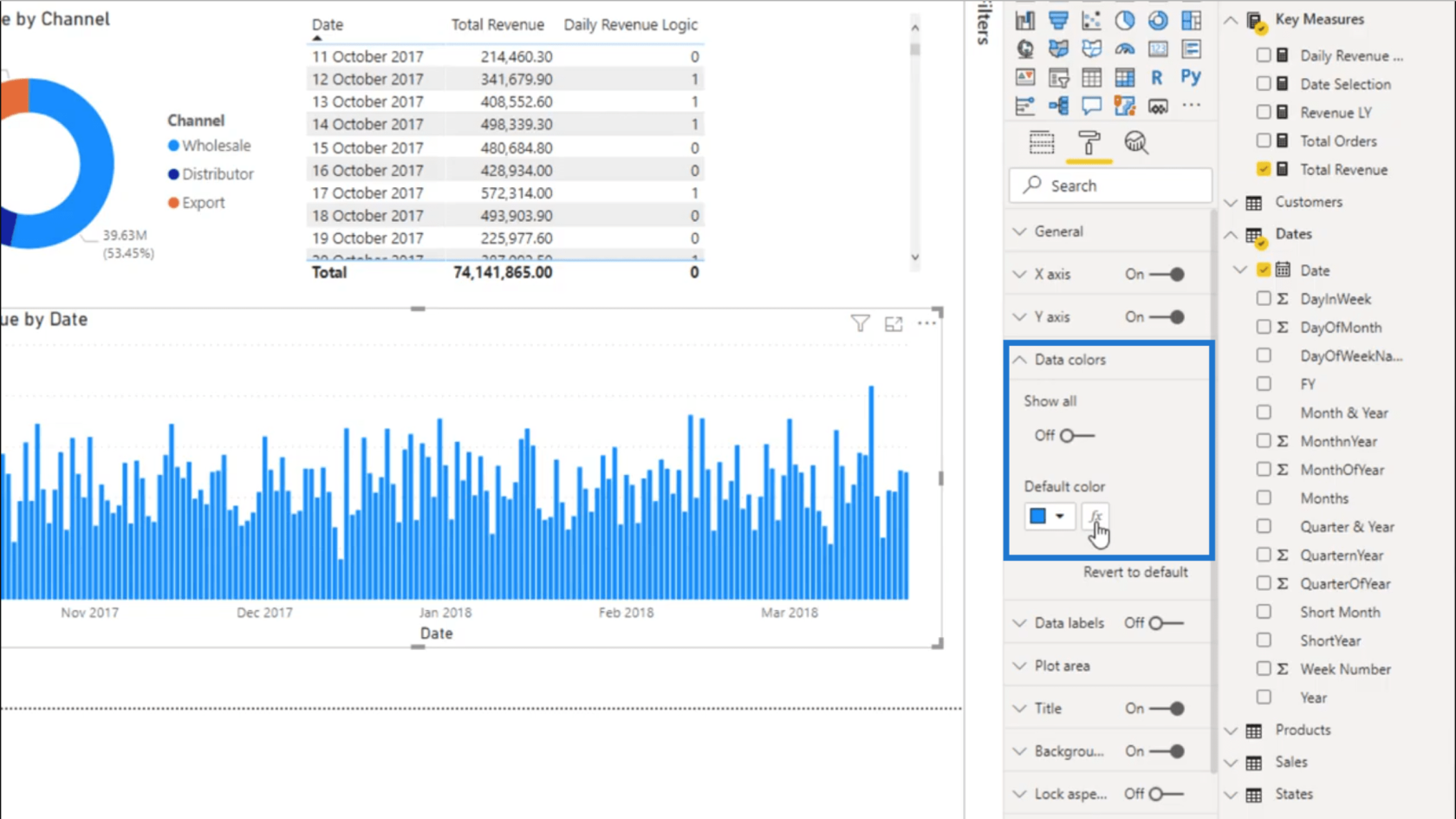
Task: Select the Multi-row card visual
Action: tap(1191, 49)
